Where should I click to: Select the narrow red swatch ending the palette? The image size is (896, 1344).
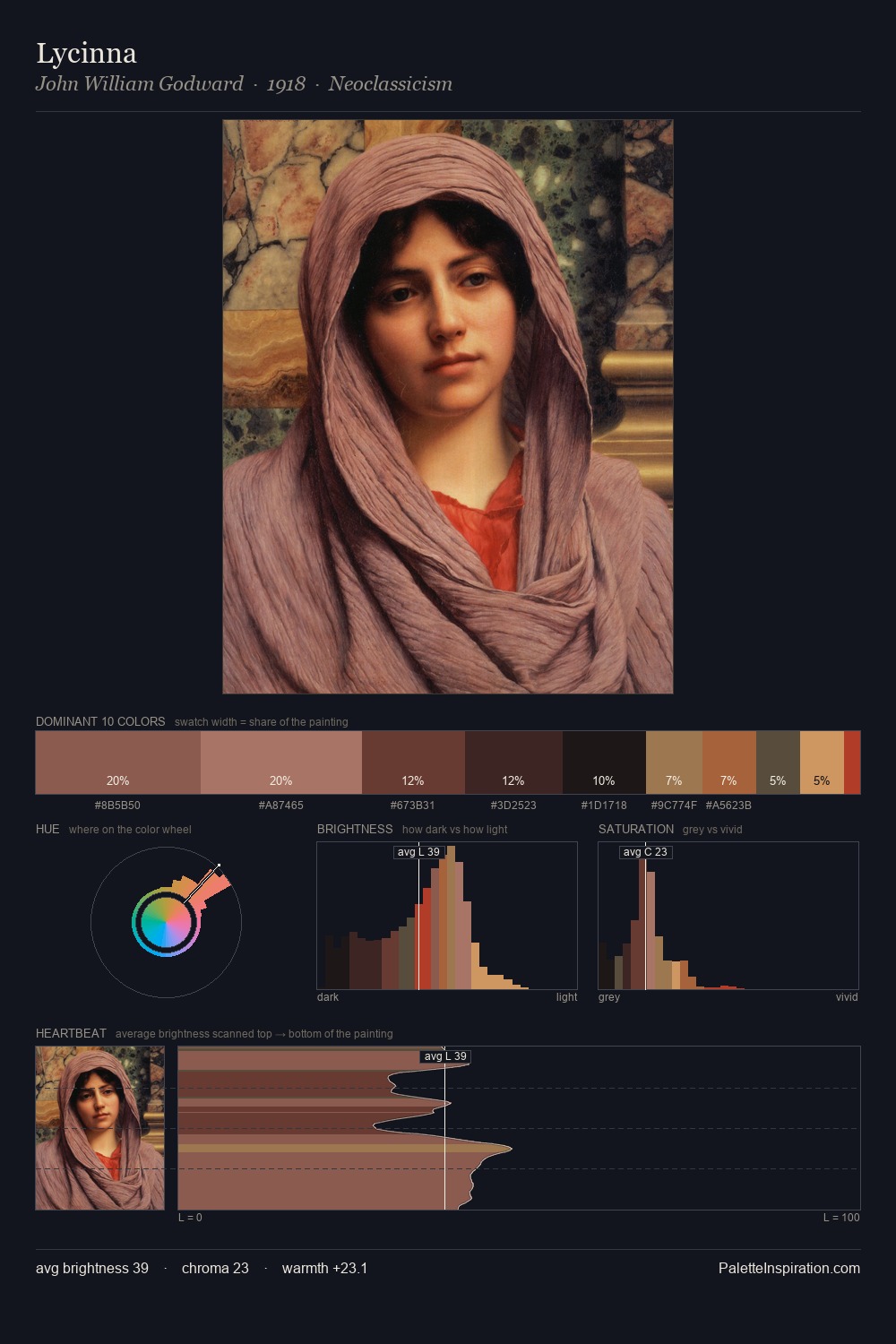(x=852, y=762)
